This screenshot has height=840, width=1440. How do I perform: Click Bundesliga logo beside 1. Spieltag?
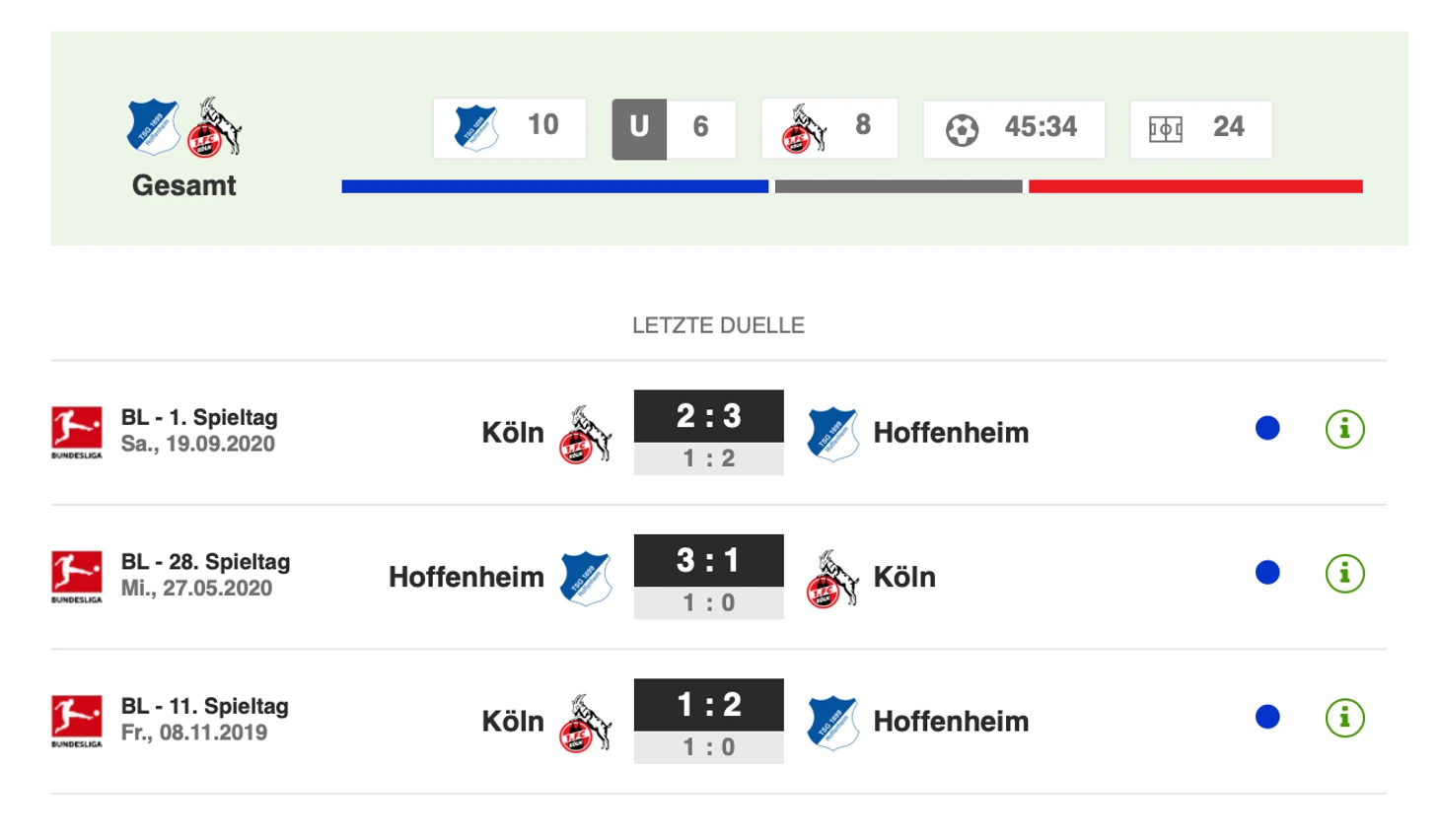(77, 432)
